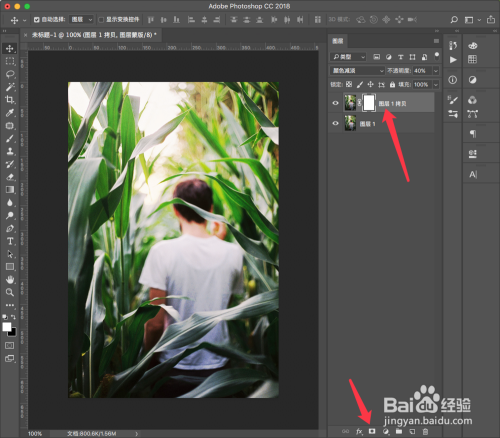Select the layer mask thumbnail on 图层 1 拷贝
Screen dimensions: 500x438
(x=369, y=103)
